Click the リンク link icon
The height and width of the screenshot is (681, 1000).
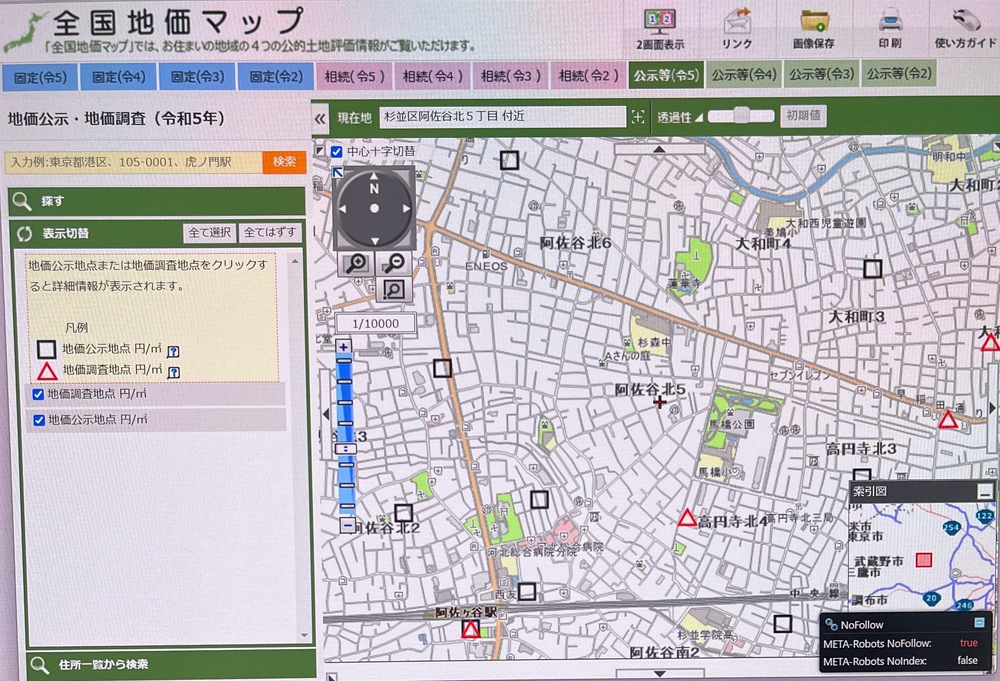737,30
